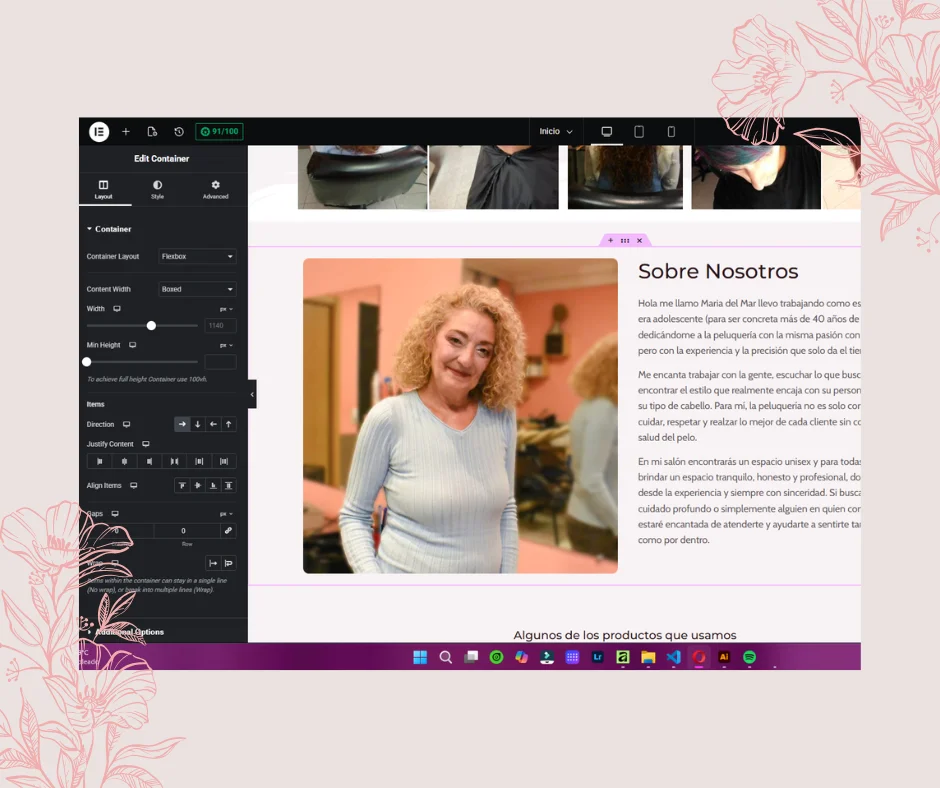The height and width of the screenshot is (788, 940).
Task: Add a new element with plus icon
Action: pyautogui.click(x=126, y=131)
